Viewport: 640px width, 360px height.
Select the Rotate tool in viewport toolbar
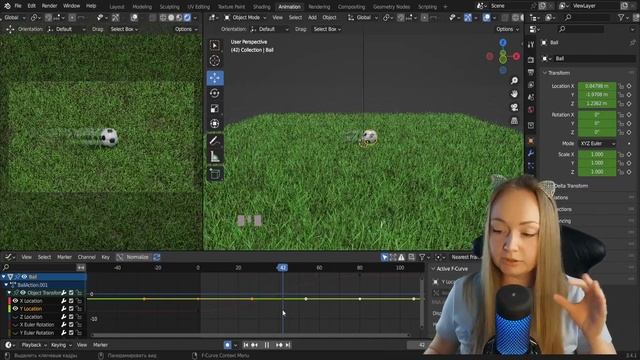(x=215, y=93)
